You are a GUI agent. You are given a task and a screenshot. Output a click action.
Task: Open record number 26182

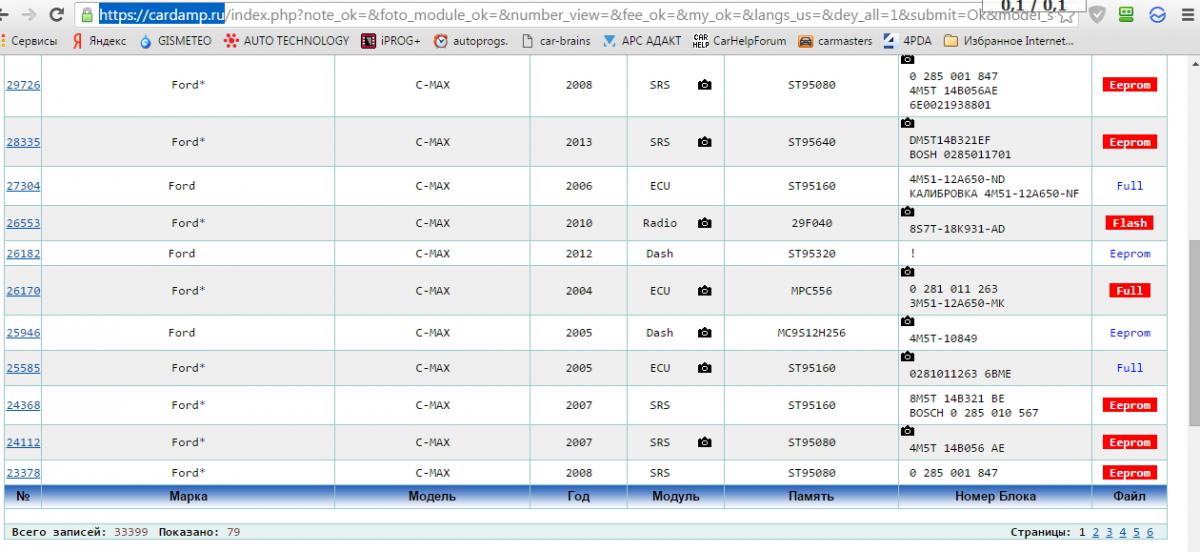pyautogui.click(x=23, y=254)
